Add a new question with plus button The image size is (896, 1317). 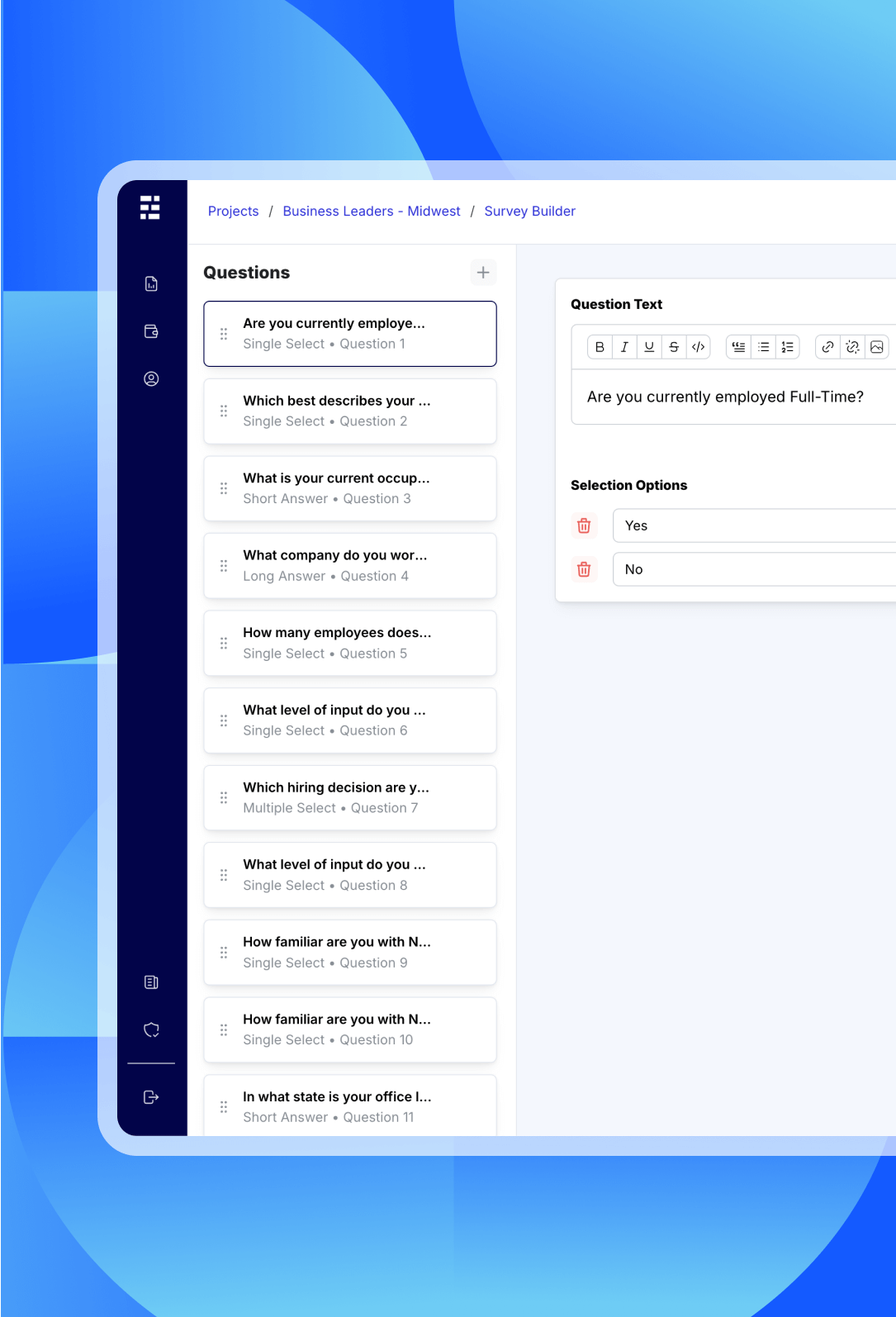483,273
